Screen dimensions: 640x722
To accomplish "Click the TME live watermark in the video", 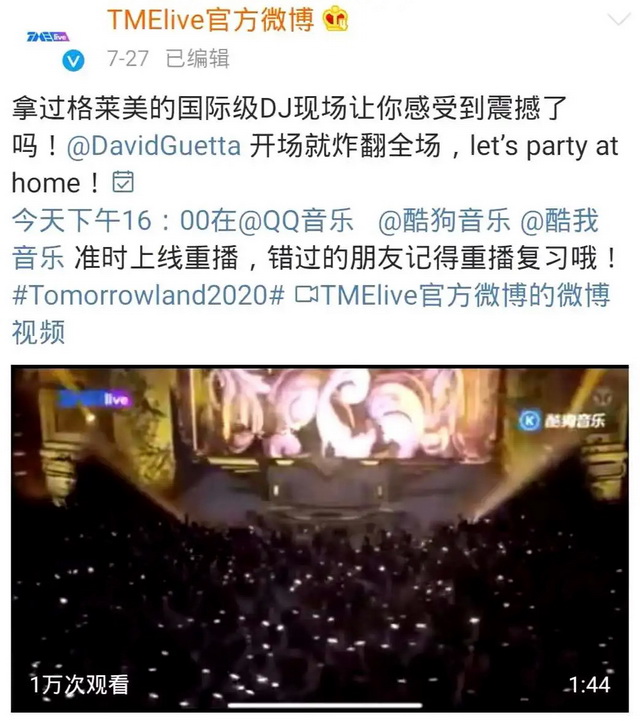I will click(95, 399).
